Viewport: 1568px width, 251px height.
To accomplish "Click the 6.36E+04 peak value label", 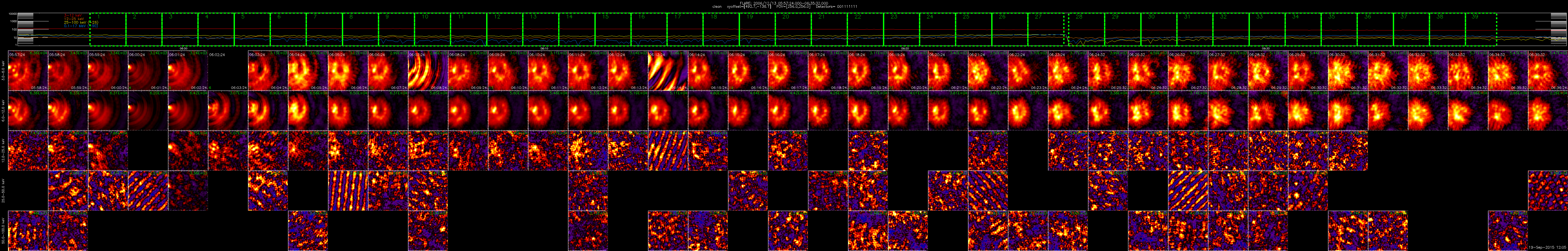I will pyautogui.click(x=39, y=54).
